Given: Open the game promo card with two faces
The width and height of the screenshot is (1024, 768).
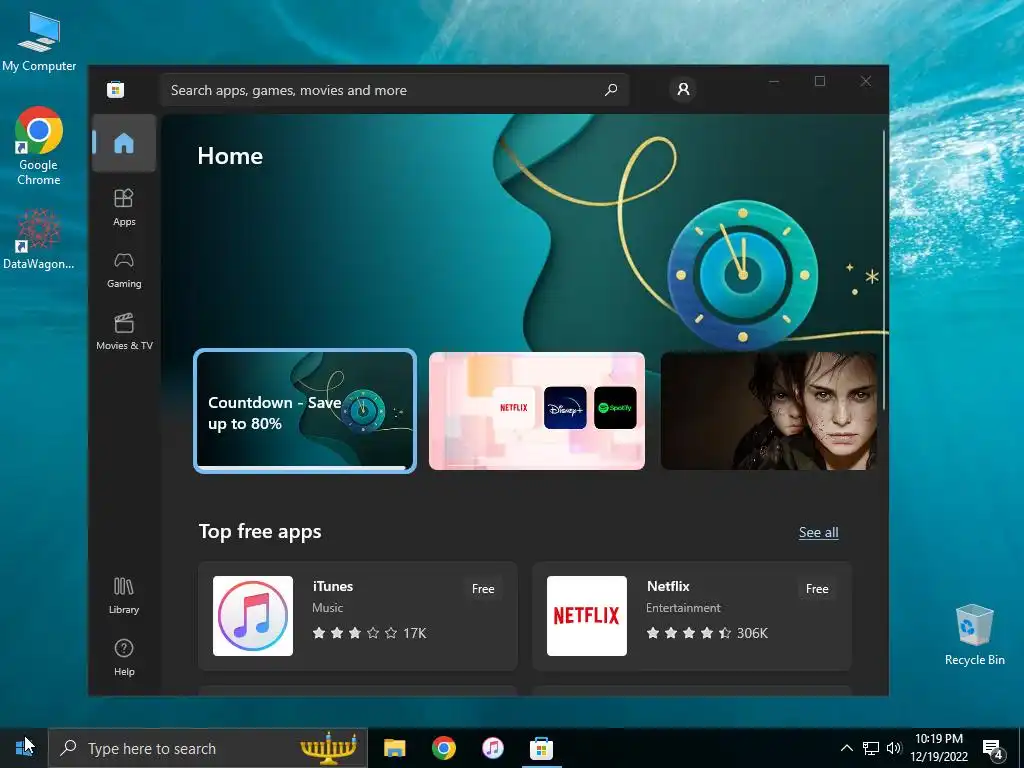Looking at the screenshot, I should (770, 411).
